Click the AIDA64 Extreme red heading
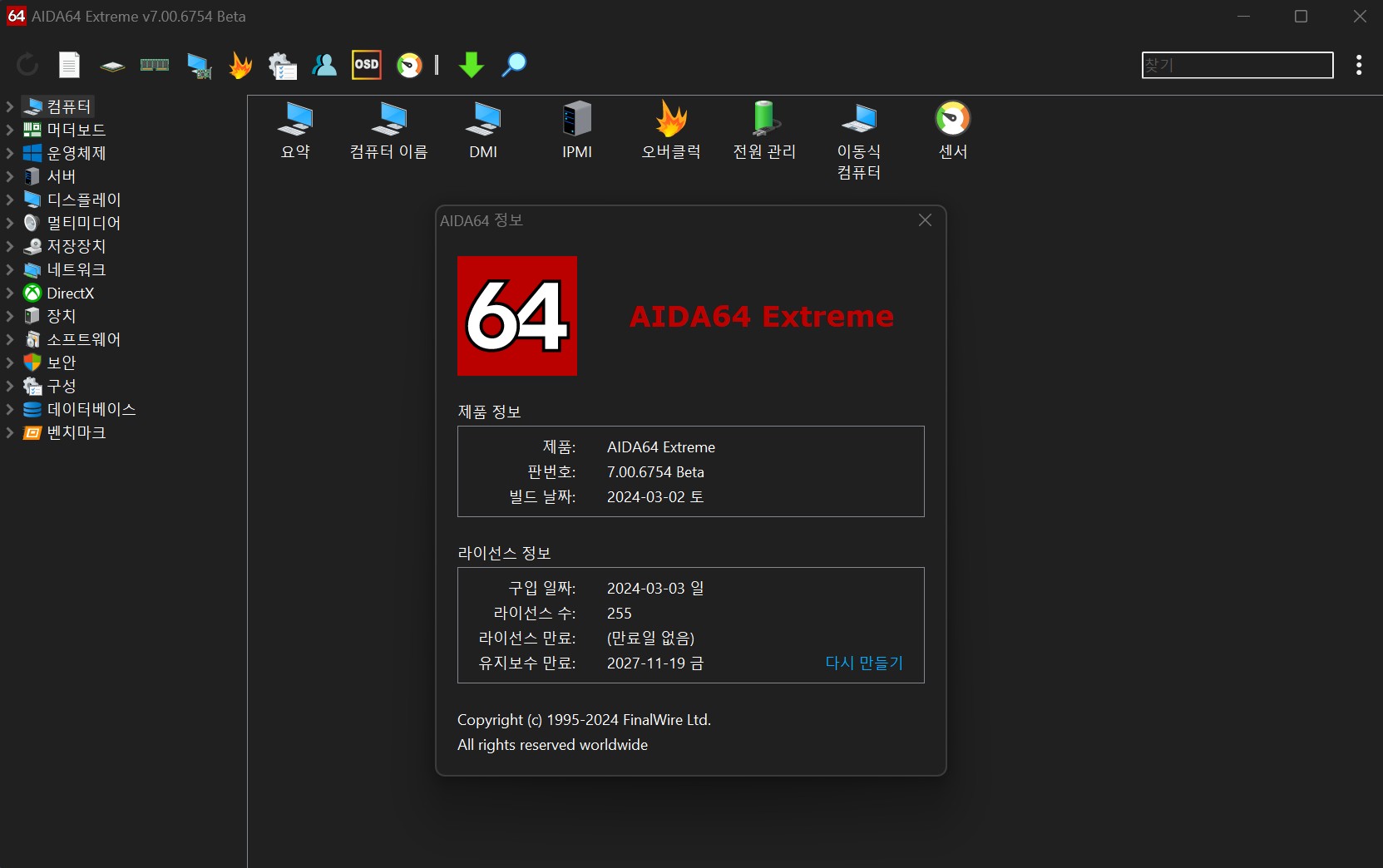This screenshot has height=868, width=1383. point(762,316)
